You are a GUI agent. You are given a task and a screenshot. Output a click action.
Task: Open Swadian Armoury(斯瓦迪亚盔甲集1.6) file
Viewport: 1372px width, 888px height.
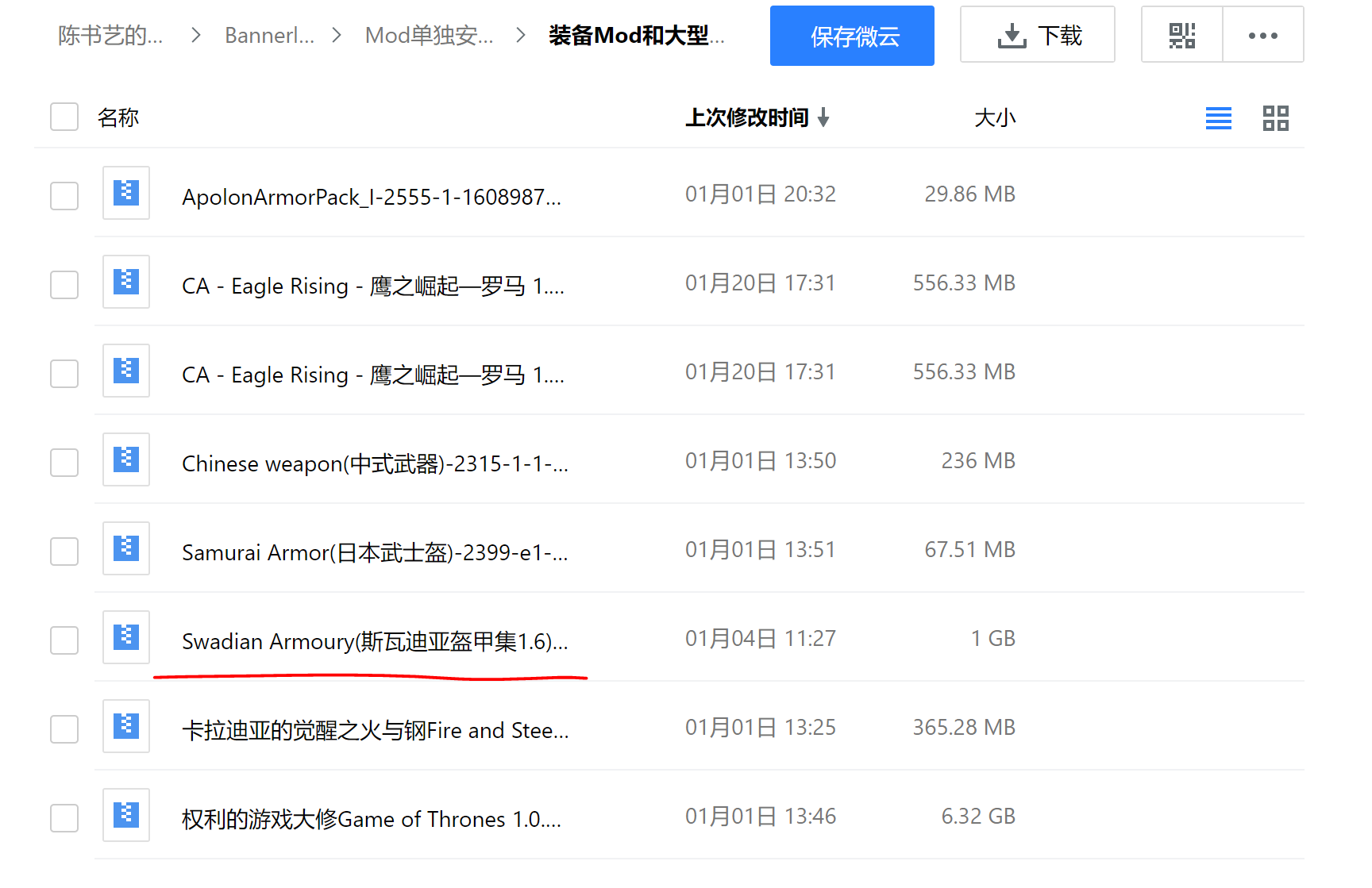point(375,641)
